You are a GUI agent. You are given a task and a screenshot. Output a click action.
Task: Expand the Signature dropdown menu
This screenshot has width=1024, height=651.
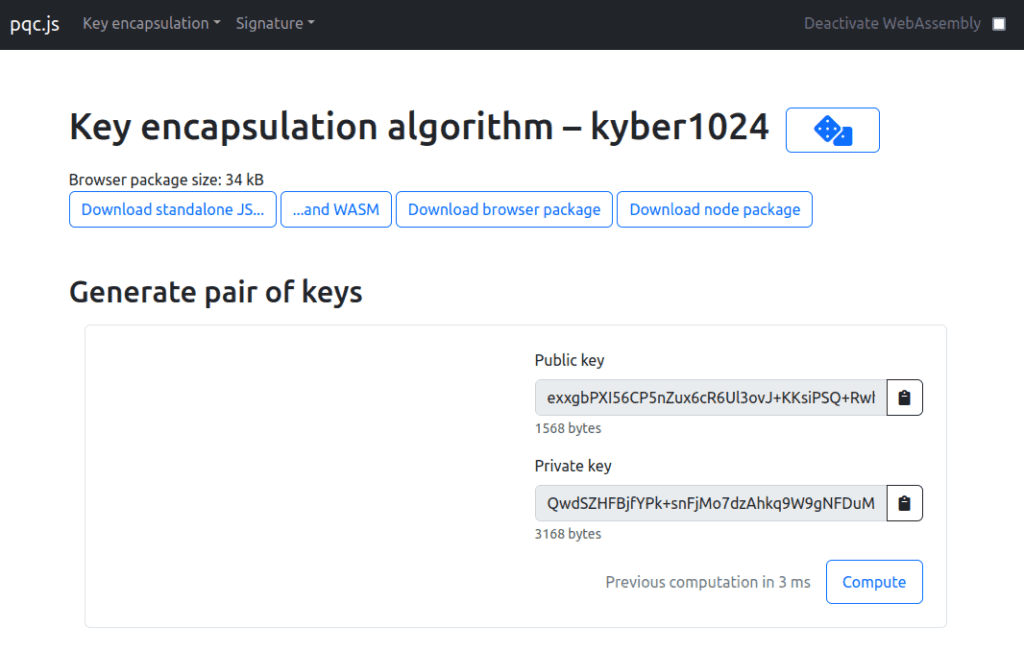(275, 24)
